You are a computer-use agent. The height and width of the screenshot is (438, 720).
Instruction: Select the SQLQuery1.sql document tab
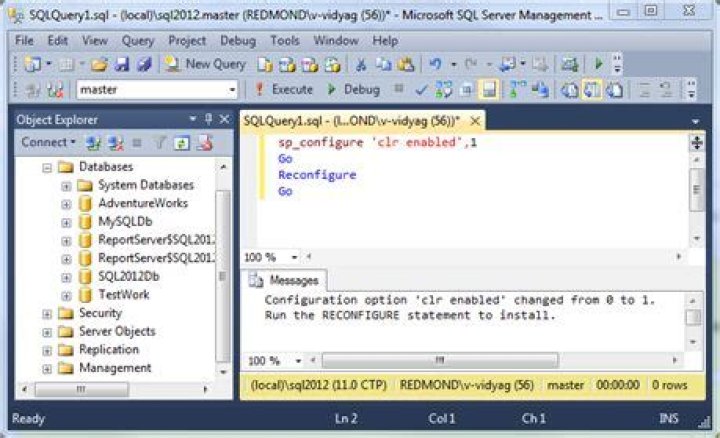[352, 121]
